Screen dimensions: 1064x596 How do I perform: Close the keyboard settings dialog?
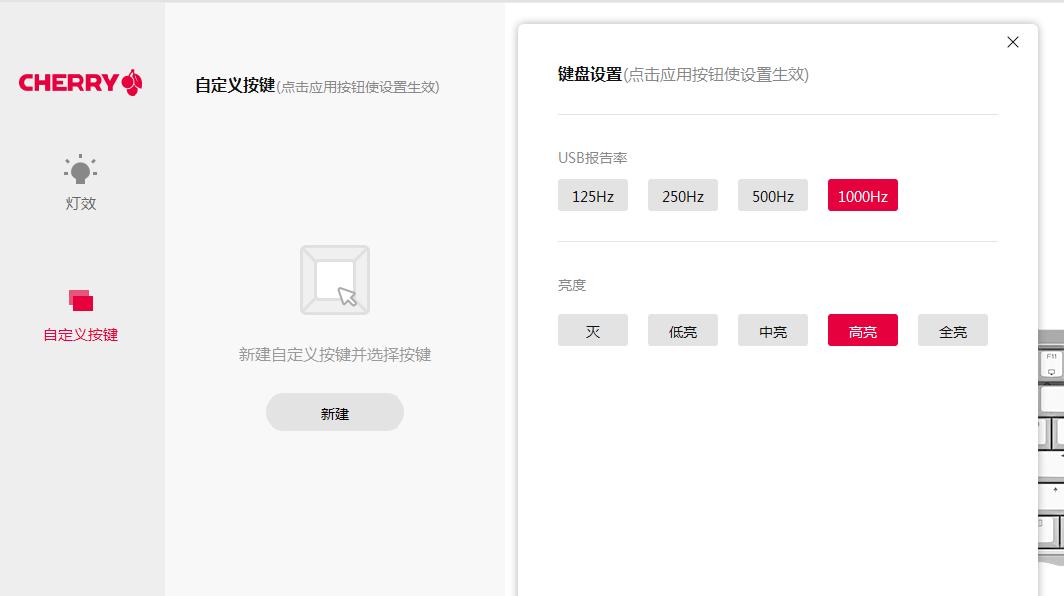point(1012,42)
